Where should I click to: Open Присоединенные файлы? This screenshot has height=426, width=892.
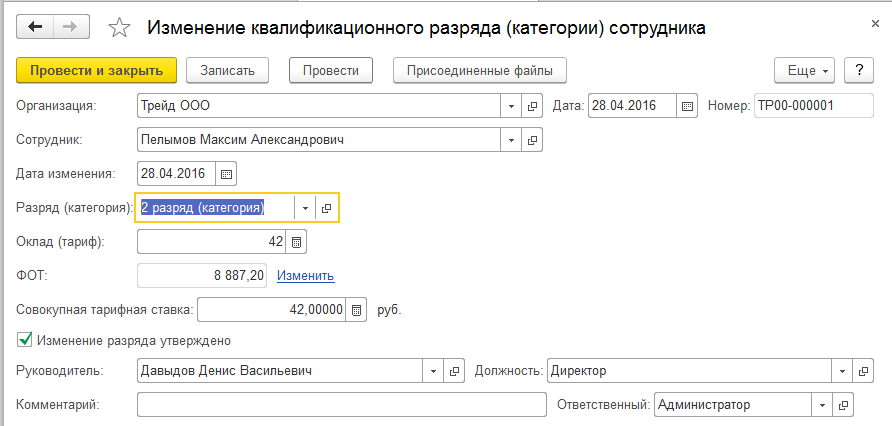[x=480, y=70]
